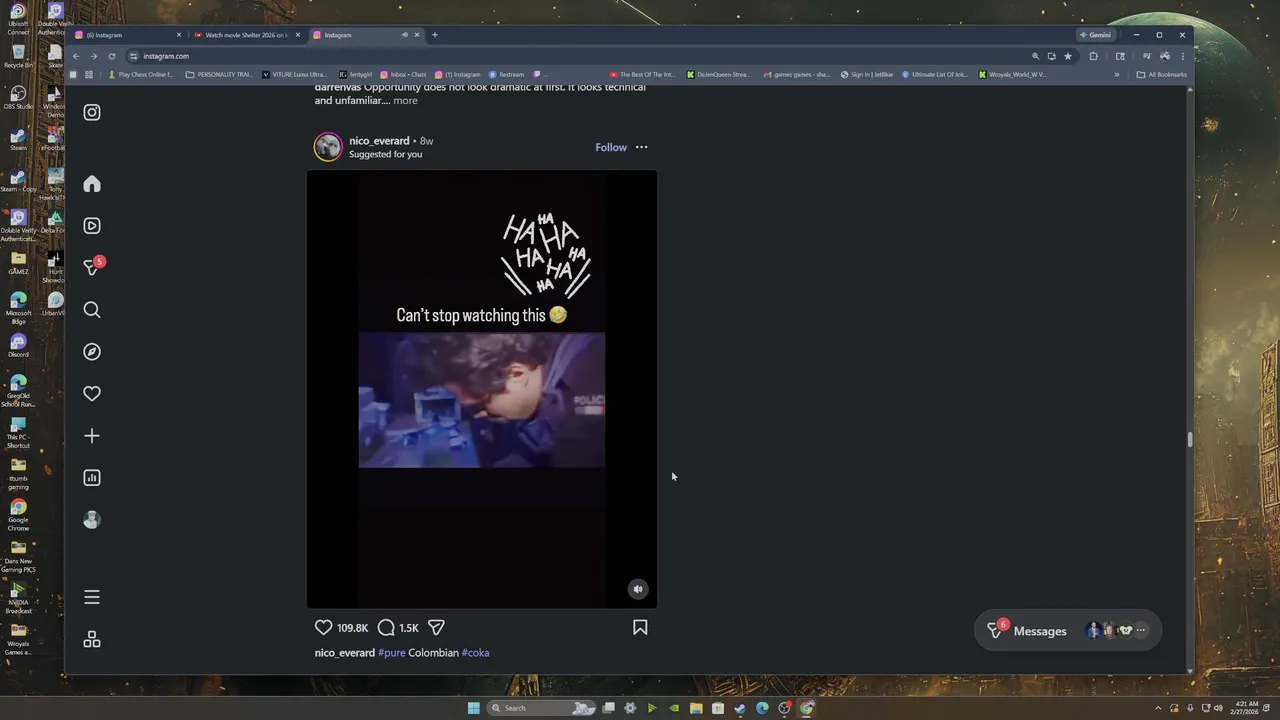This screenshot has height=720, width=1280.
Task: Like the nico_everard post
Action: (x=323, y=627)
